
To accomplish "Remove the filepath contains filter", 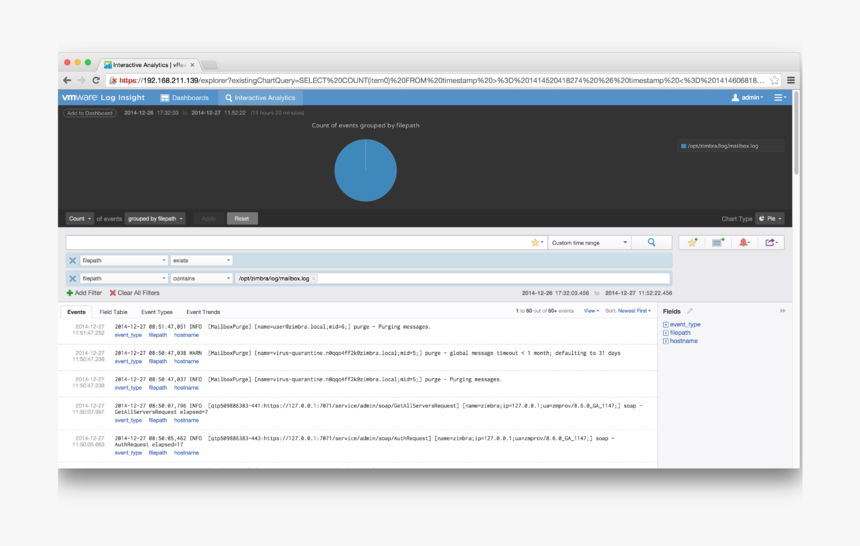I will [x=72, y=279].
